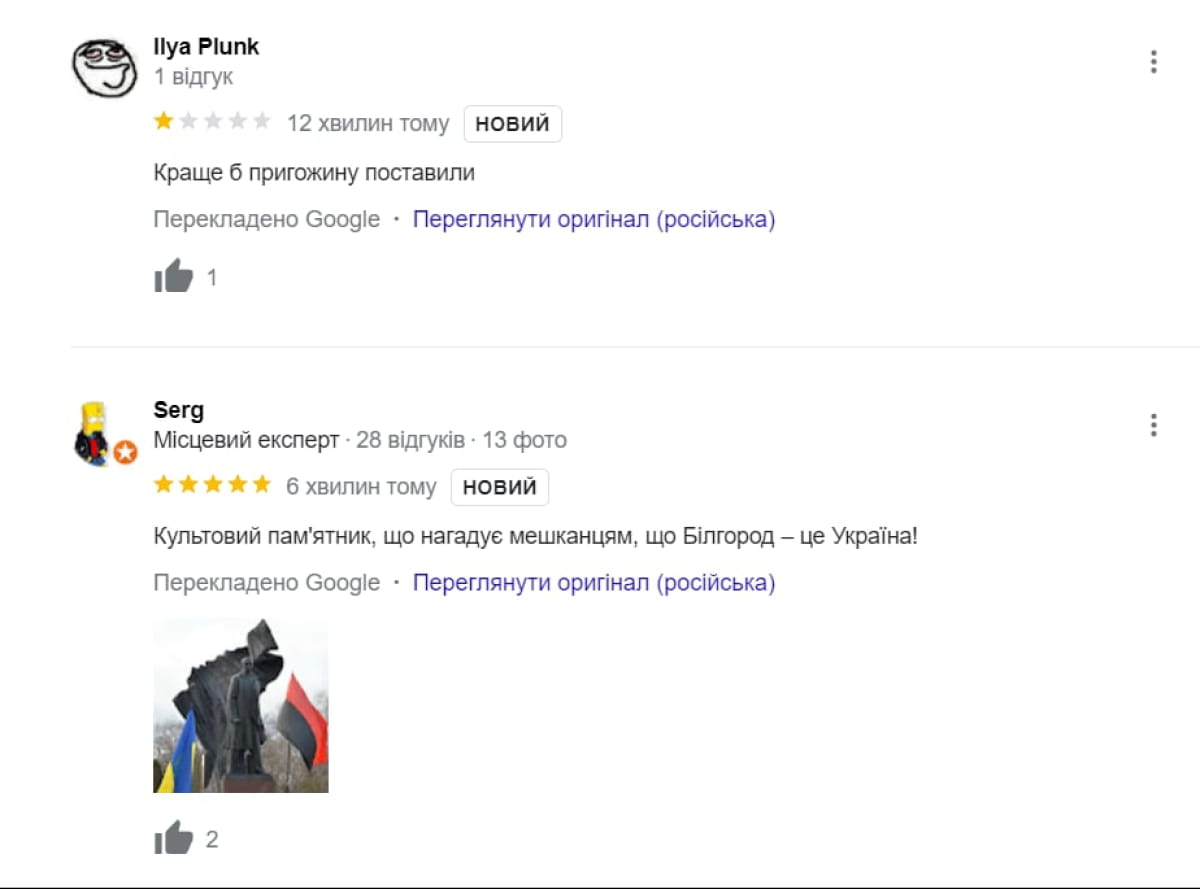The image size is (1200, 889).
Task: Click the orange Local Guide star badge
Action: (125, 453)
